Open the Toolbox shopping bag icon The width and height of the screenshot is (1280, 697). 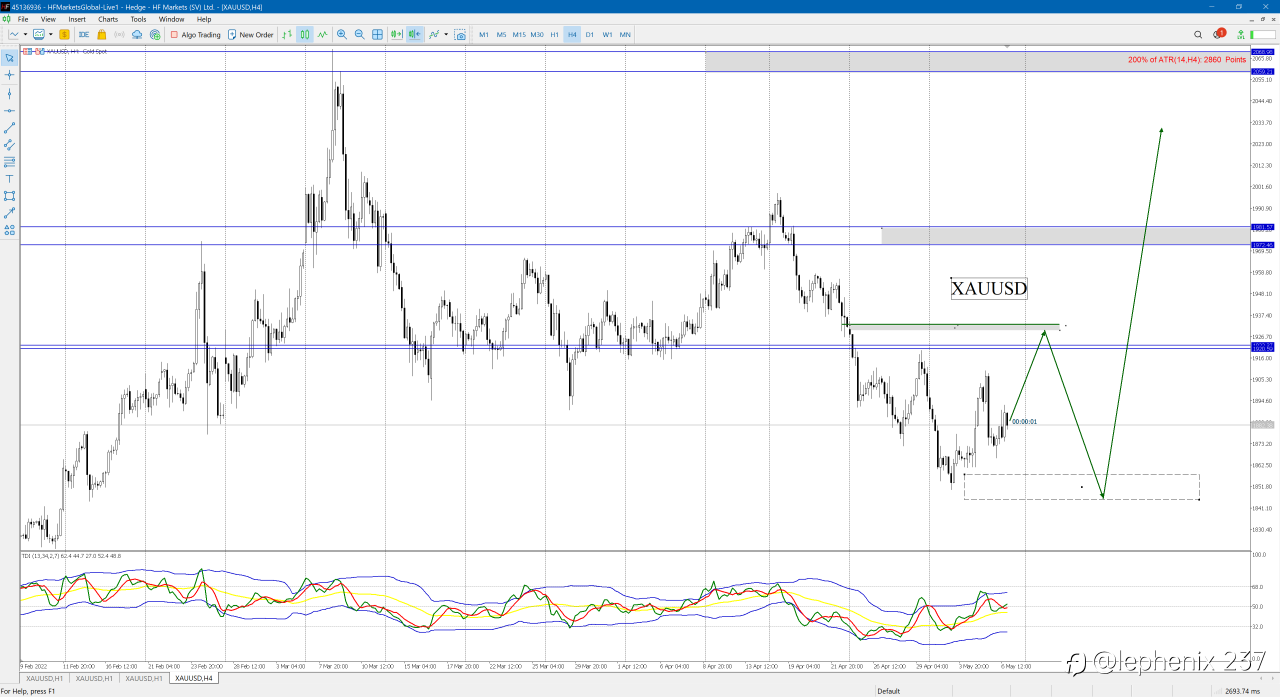[x=102, y=34]
